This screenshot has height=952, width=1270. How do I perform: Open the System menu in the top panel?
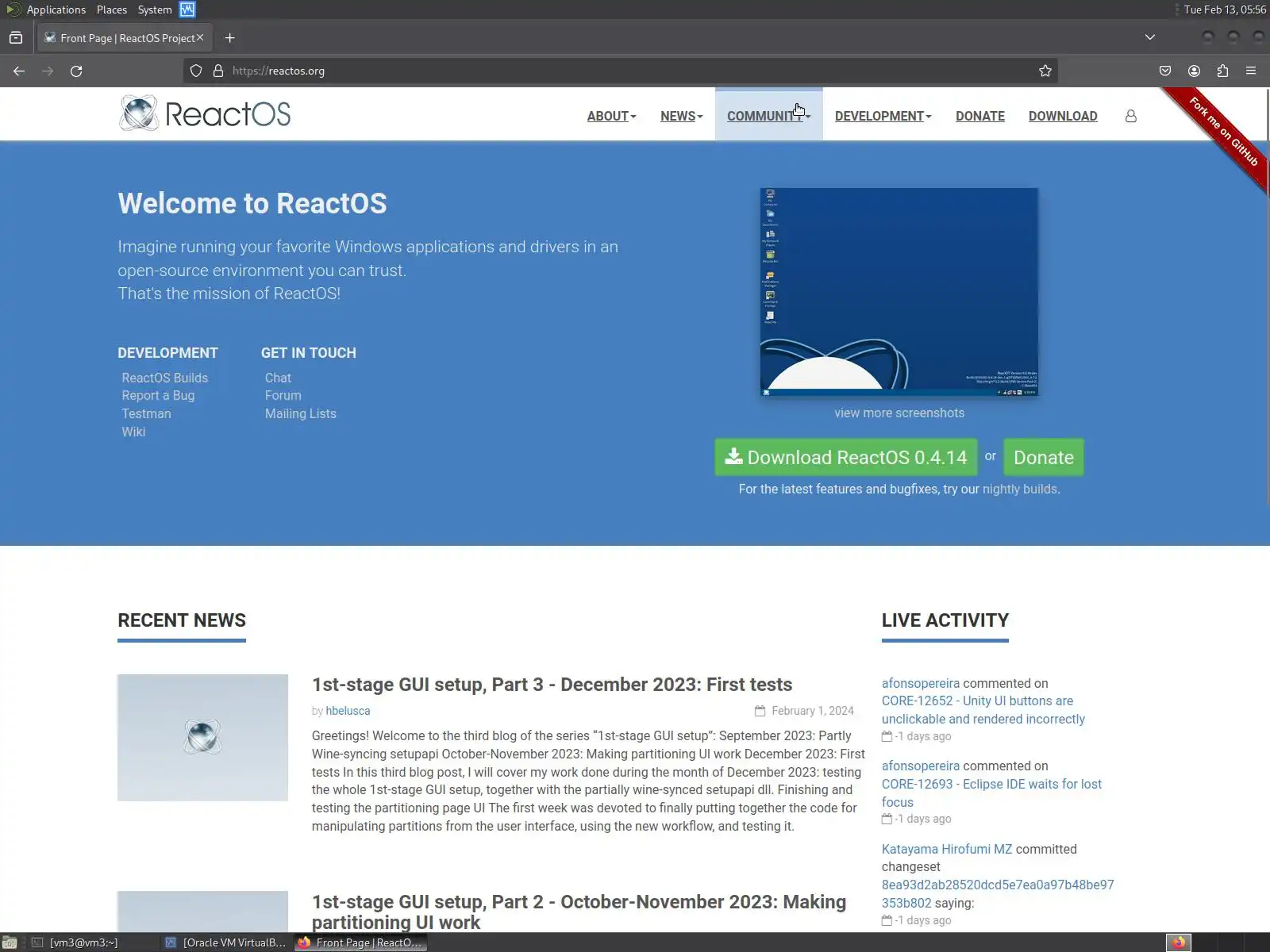pyautogui.click(x=155, y=10)
